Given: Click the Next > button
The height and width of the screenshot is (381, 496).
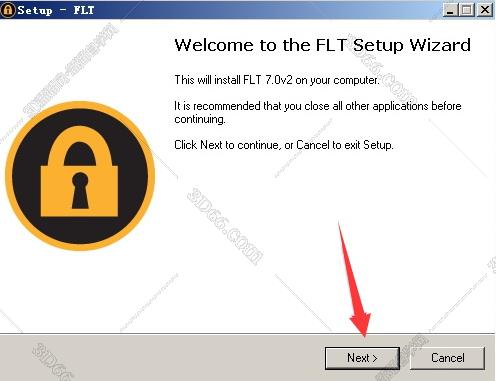Looking at the screenshot, I should 362,358.
